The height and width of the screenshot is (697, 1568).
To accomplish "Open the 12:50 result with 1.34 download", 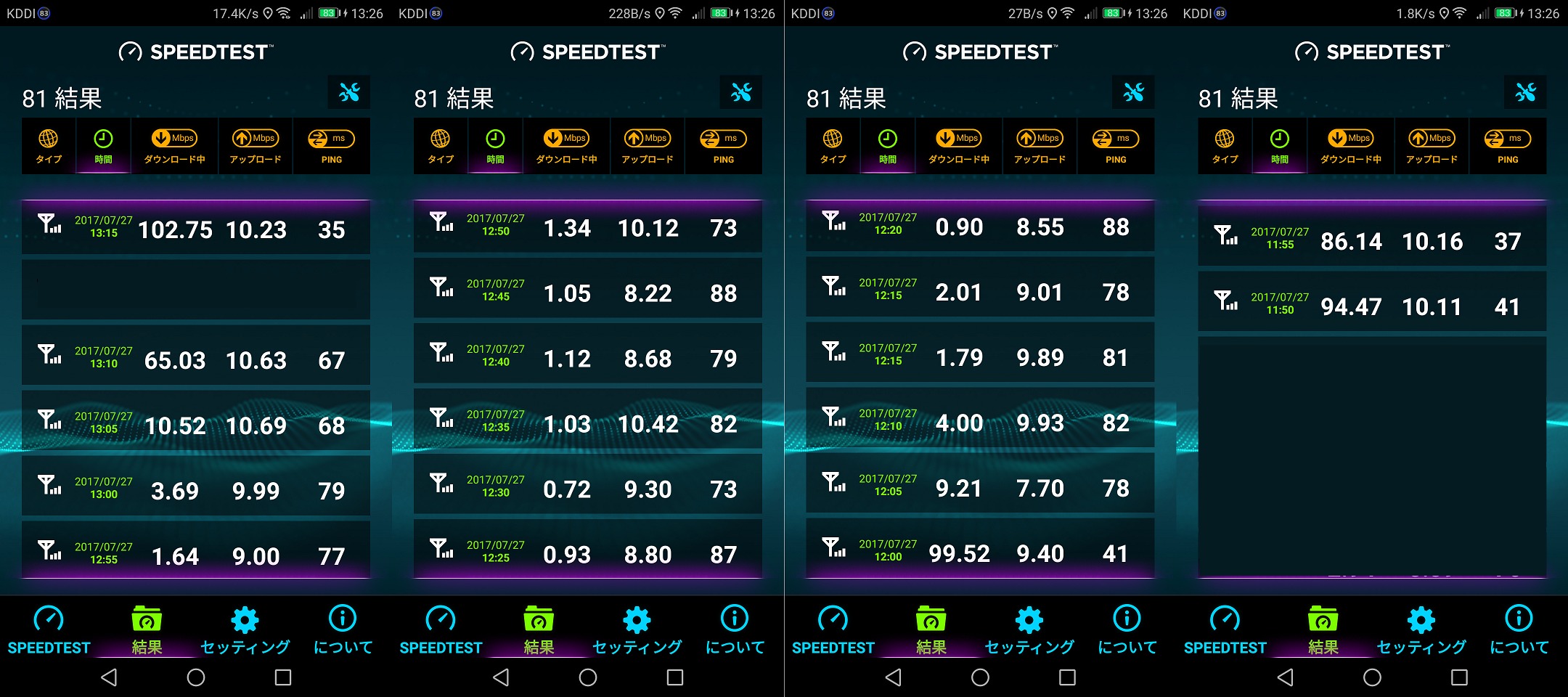I will (588, 227).
